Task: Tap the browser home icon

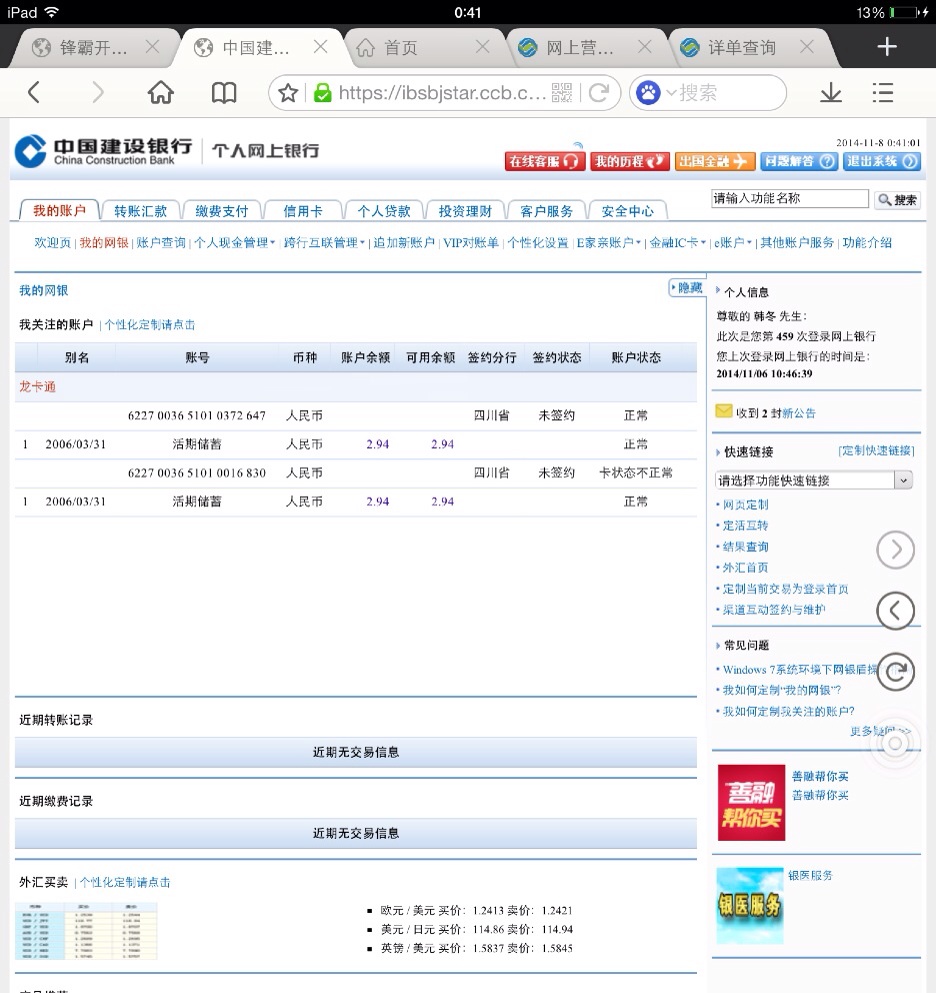Action: tap(160, 93)
